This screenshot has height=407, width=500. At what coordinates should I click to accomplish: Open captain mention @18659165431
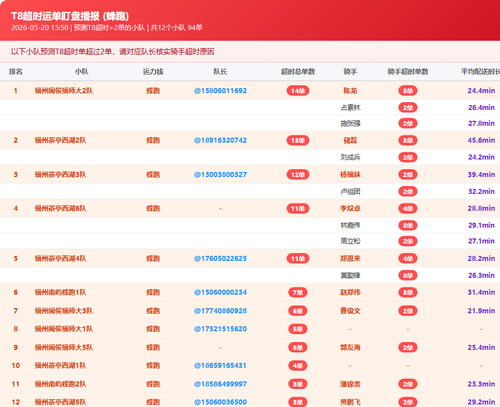point(220,366)
